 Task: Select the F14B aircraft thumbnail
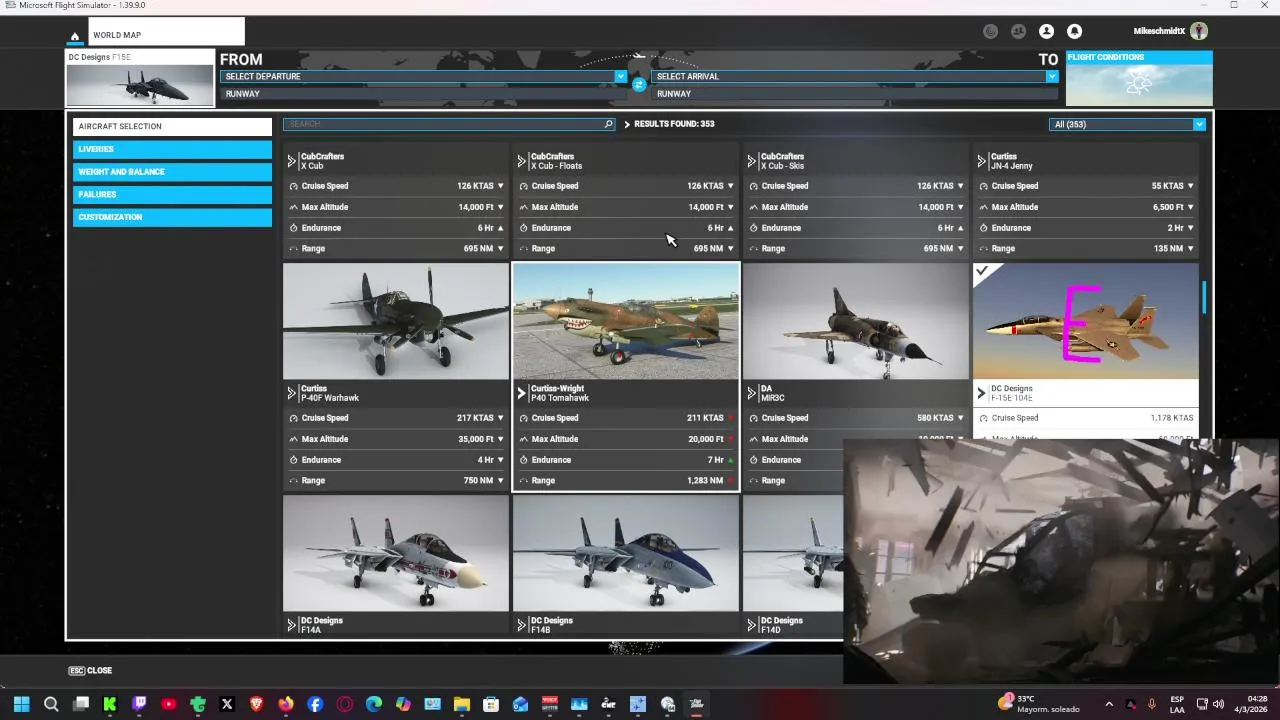point(626,553)
